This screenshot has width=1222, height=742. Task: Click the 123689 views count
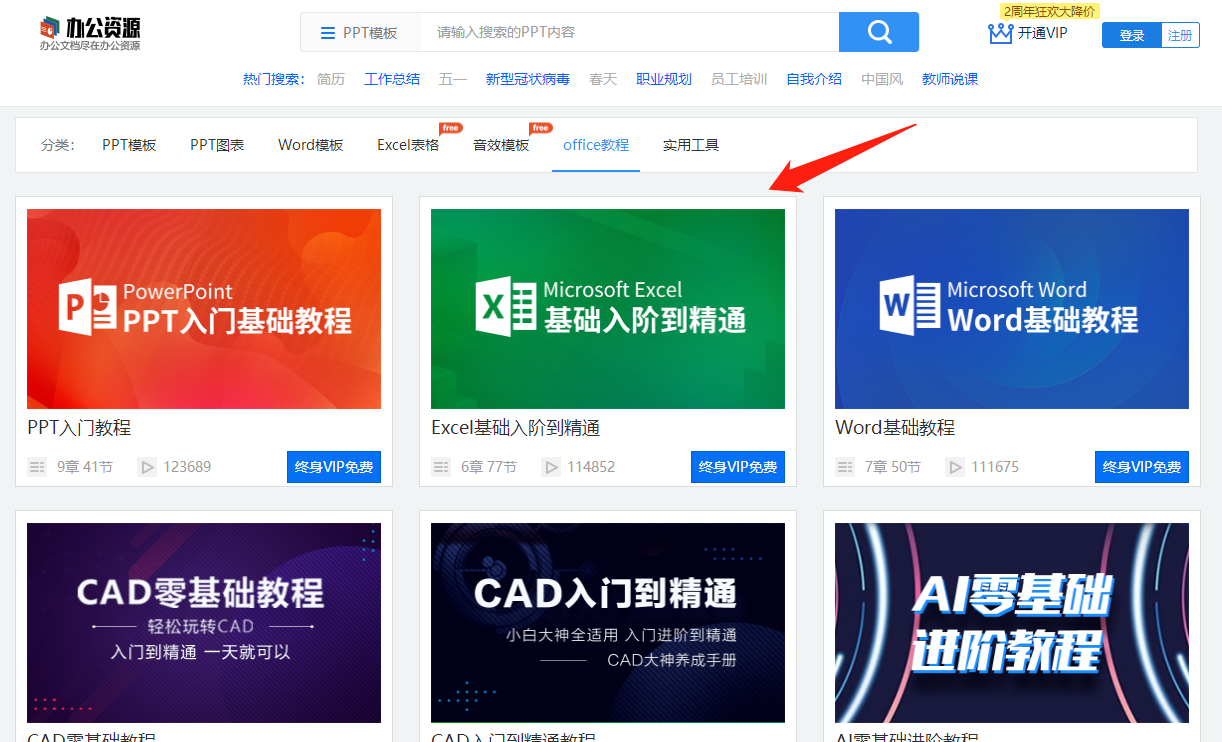coord(187,467)
